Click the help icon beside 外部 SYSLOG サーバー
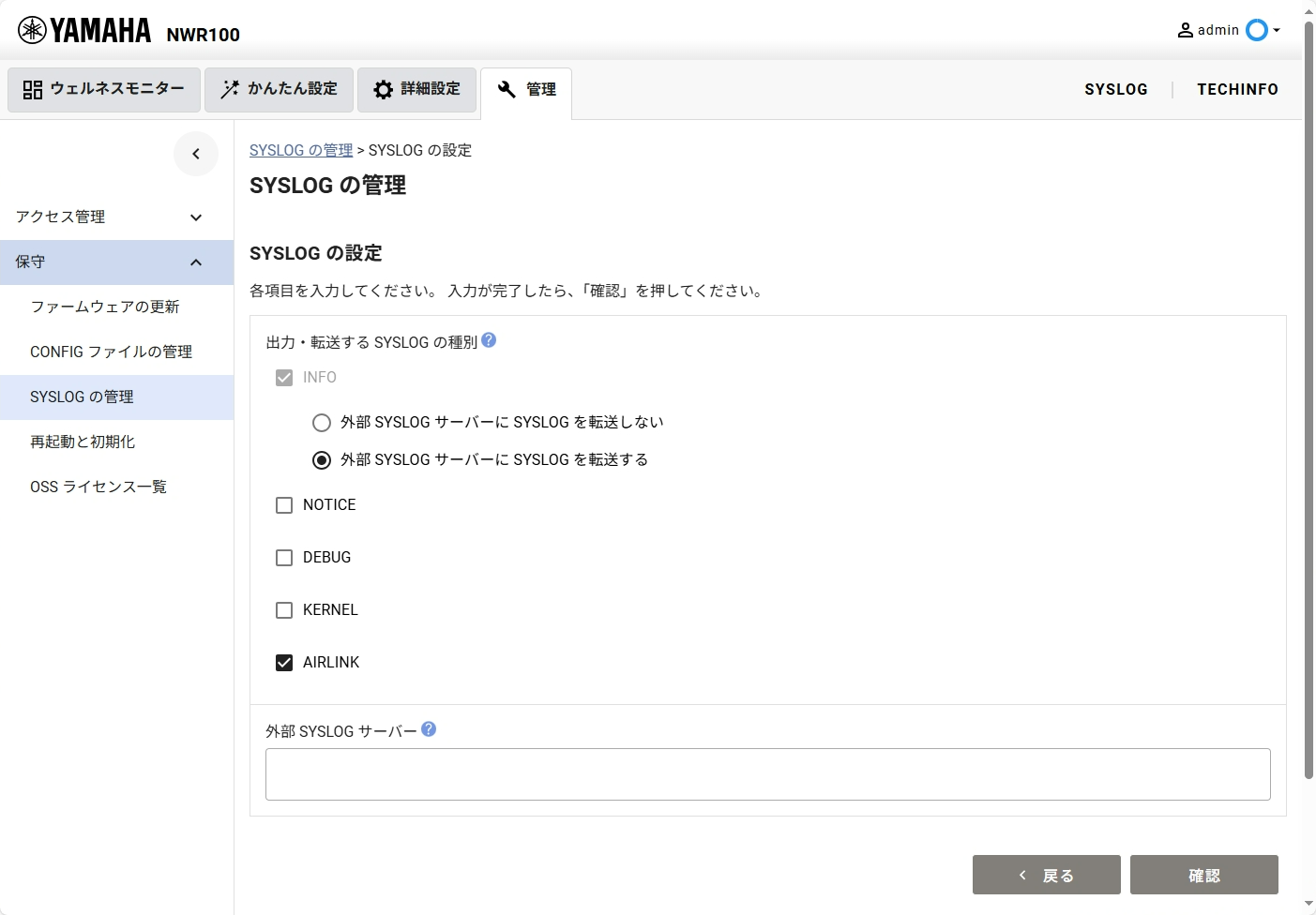This screenshot has width=1316, height=915. (429, 729)
